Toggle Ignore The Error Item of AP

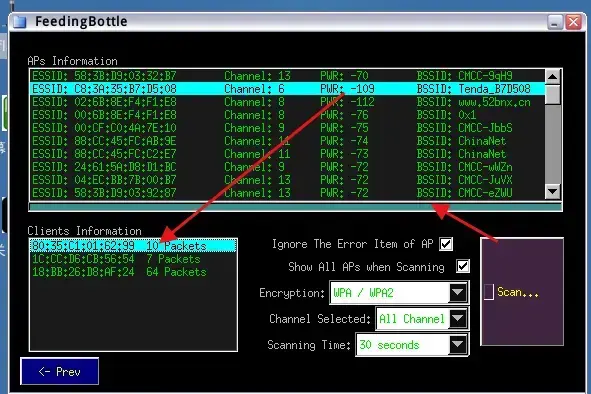[446, 244]
